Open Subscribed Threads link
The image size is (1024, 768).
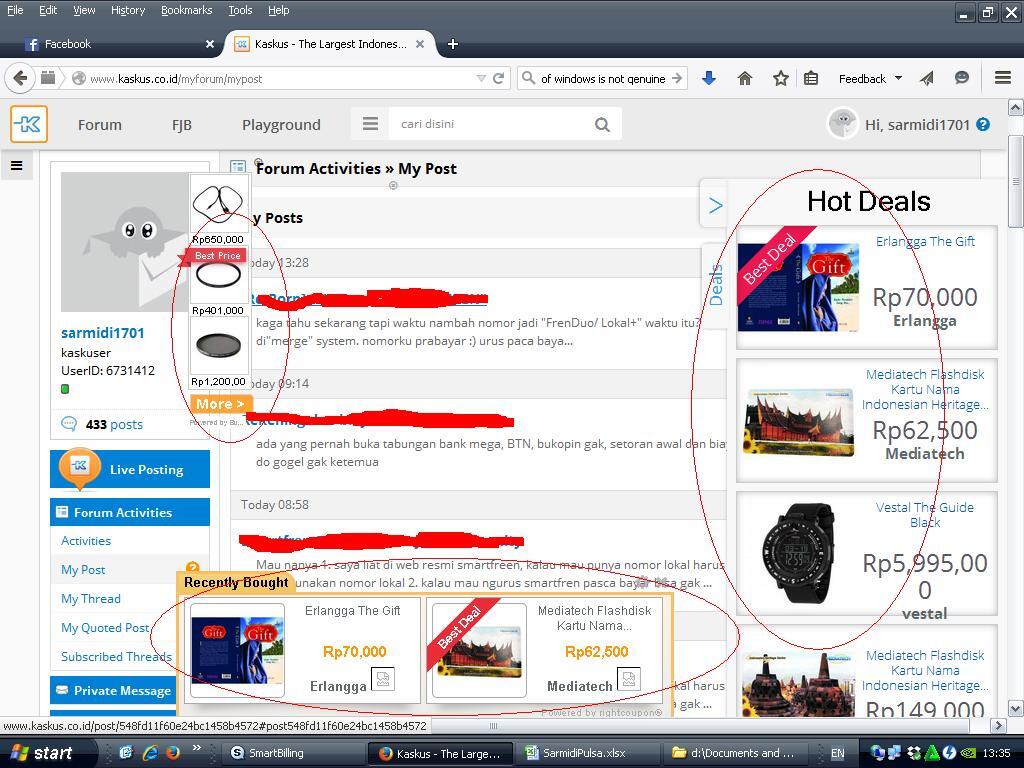[116, 656]
